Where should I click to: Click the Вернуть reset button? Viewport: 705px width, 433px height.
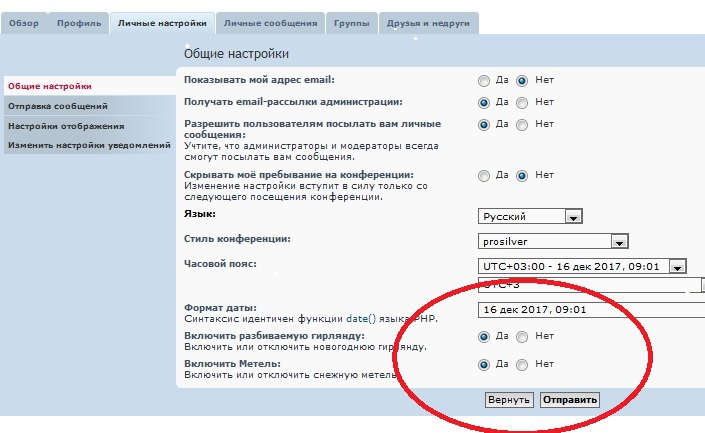point(508,400)
